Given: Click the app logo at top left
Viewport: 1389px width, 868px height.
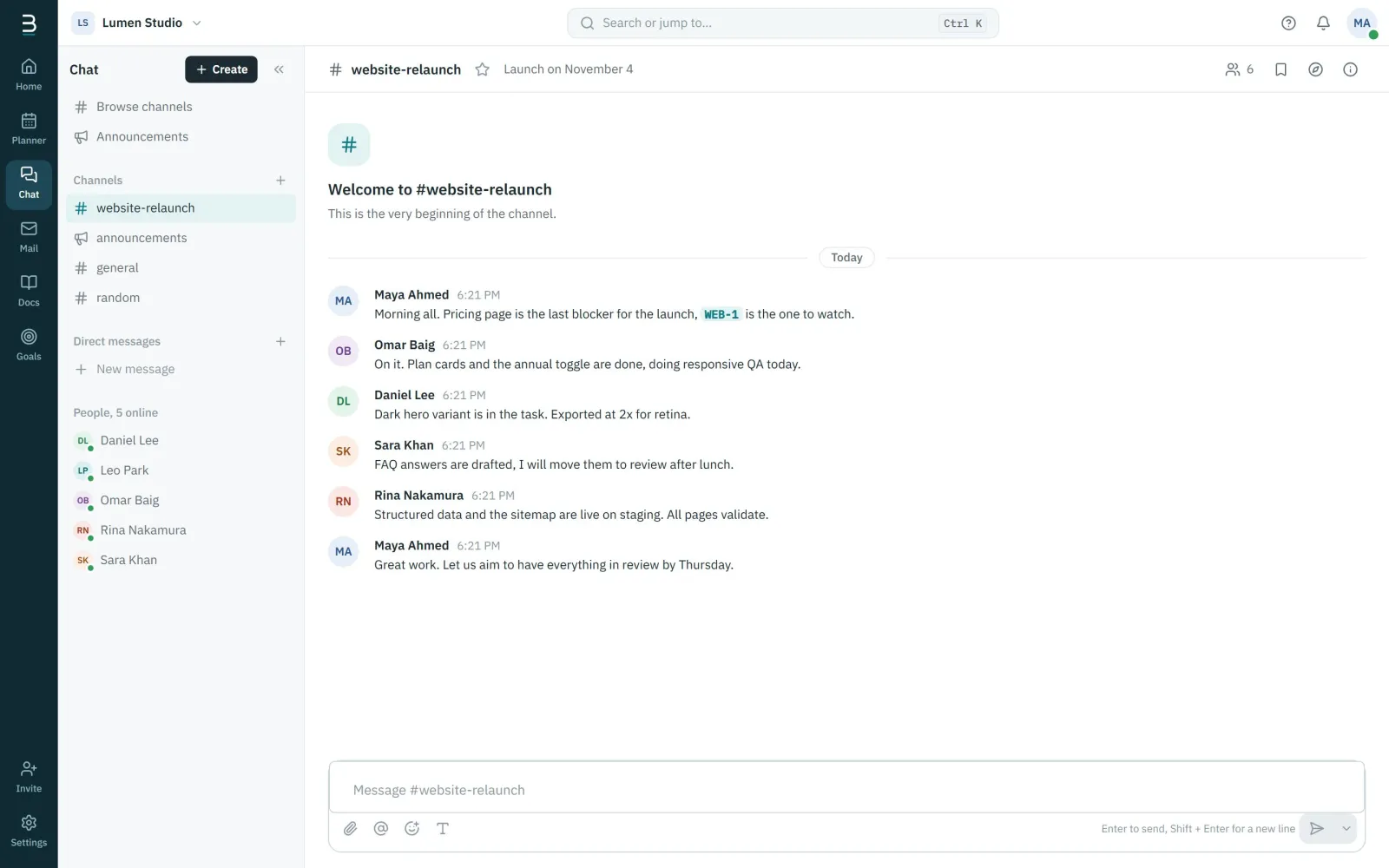Looking at the screenshot, I should point(29,23).
